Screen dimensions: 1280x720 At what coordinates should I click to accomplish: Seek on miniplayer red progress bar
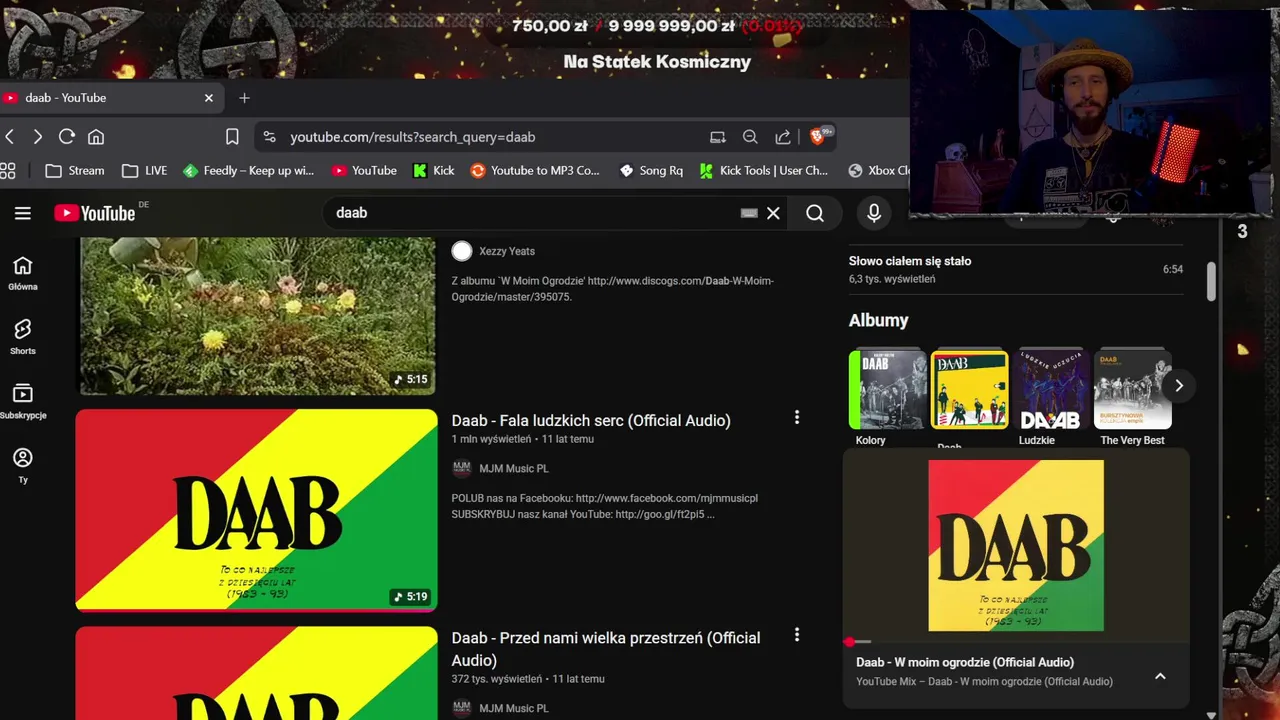click(1016, 641)
